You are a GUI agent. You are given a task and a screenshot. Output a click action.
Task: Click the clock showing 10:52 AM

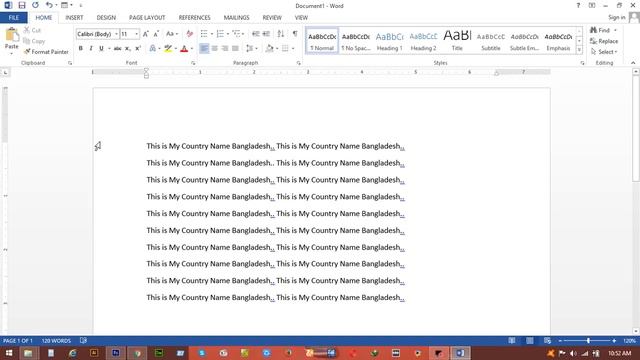point(620,353)
